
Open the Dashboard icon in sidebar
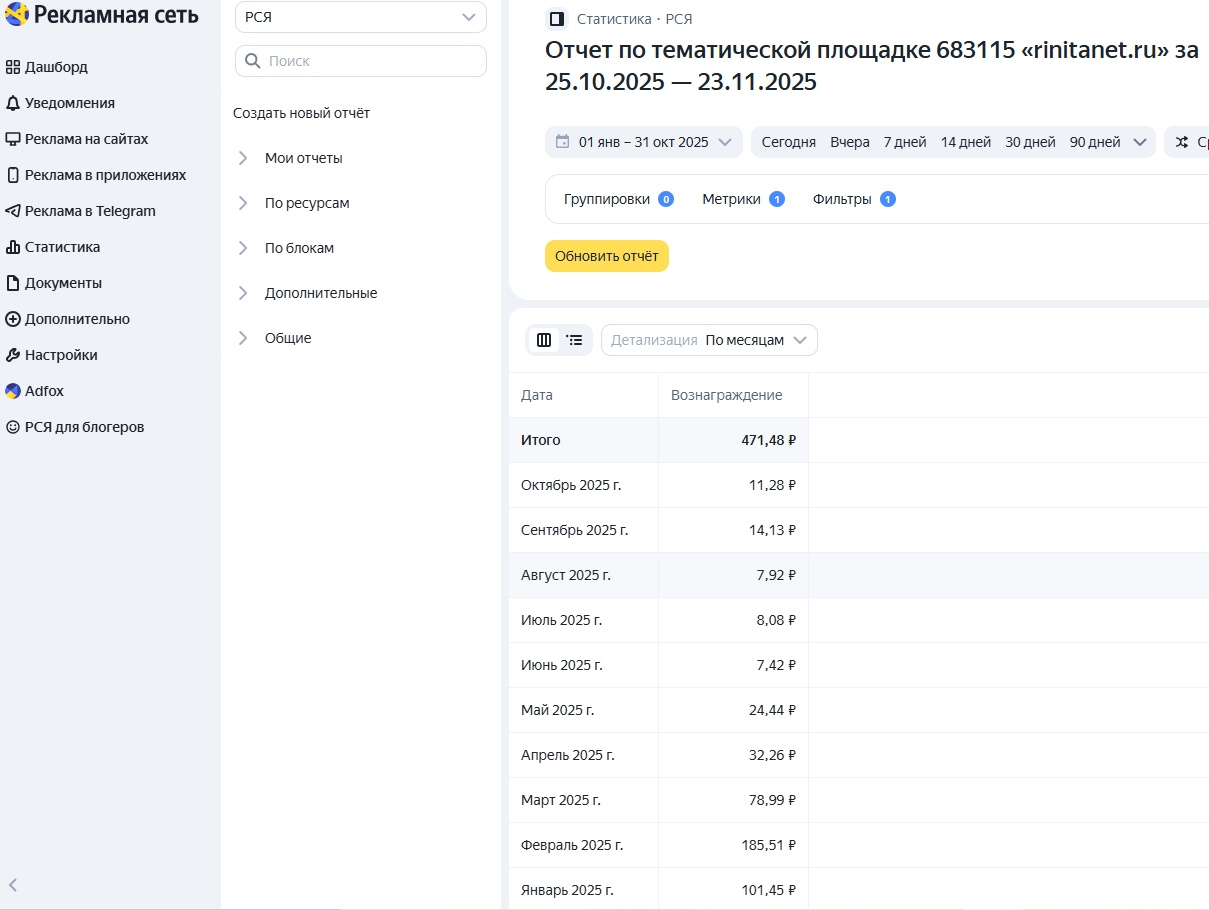click(13, 67)
